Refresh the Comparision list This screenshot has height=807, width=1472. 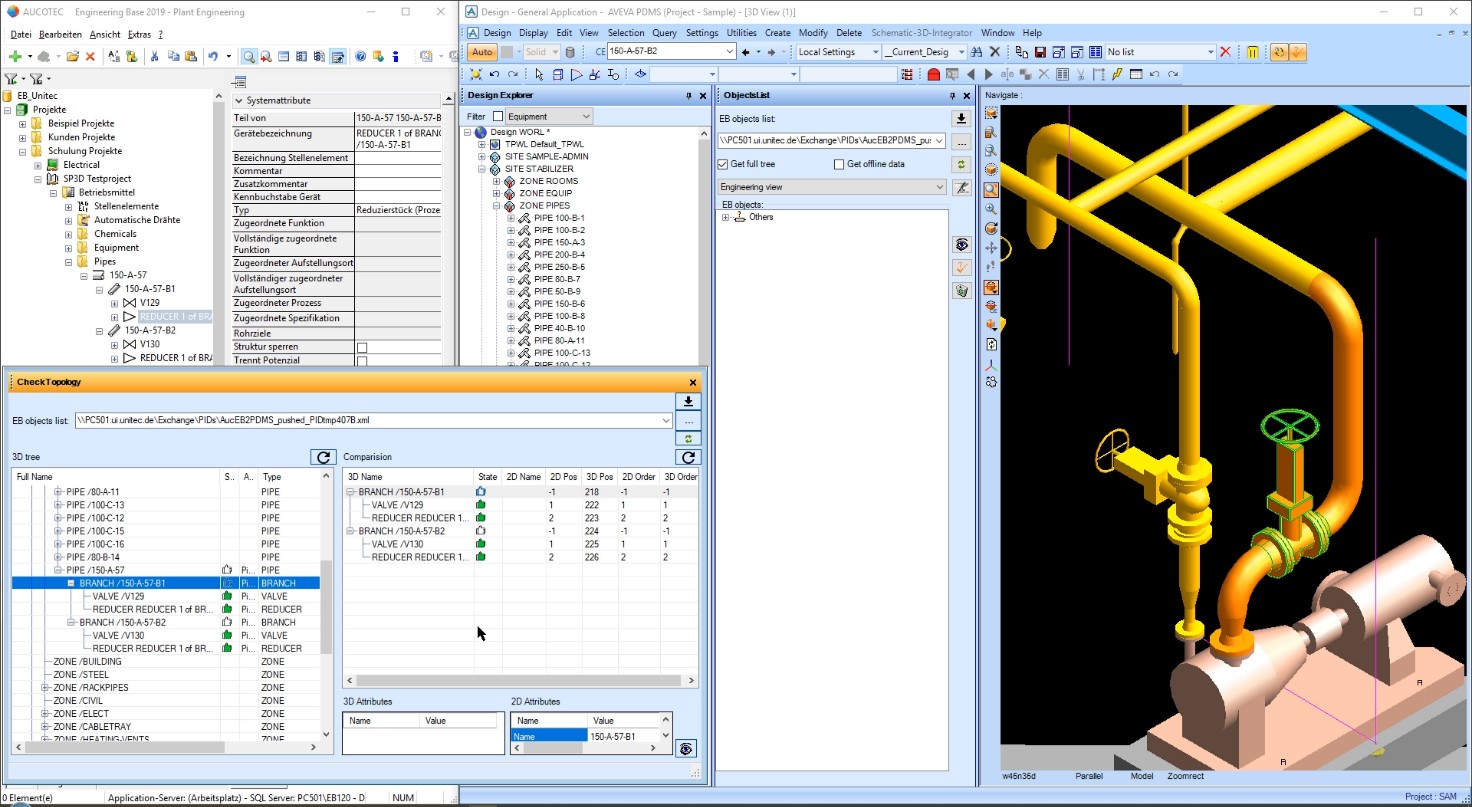pos(687,457)
